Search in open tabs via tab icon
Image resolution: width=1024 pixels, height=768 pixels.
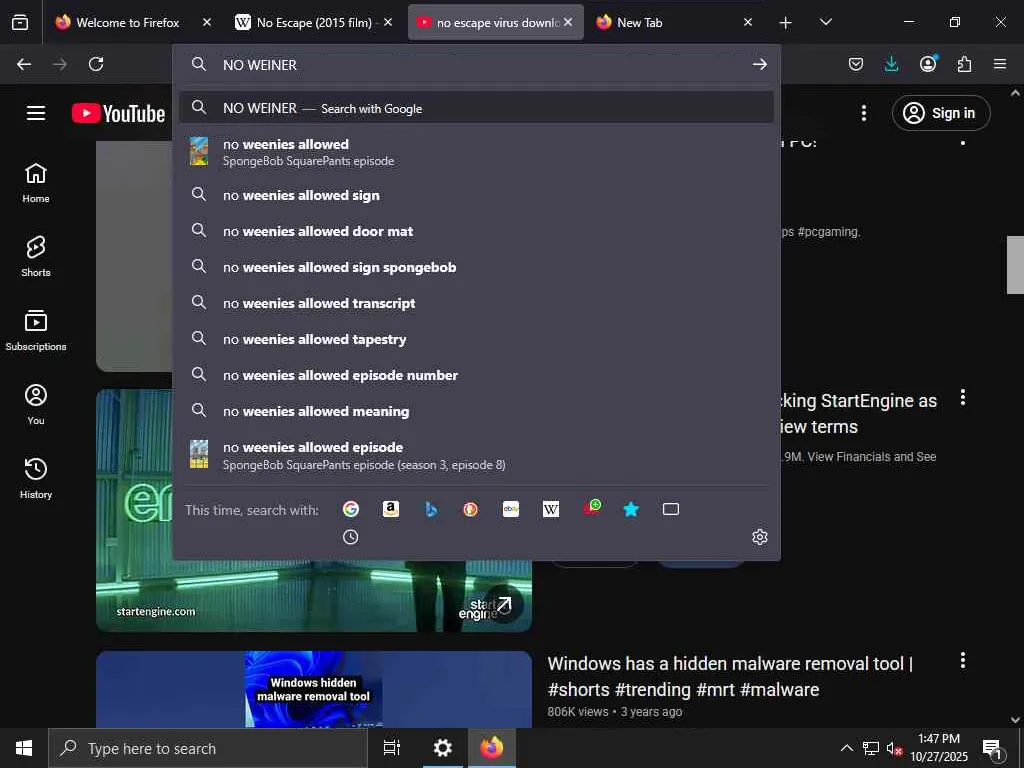671,509
